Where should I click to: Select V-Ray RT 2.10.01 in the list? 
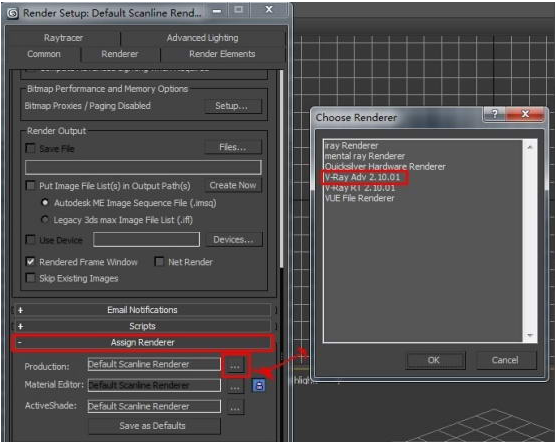coord(360,188)
